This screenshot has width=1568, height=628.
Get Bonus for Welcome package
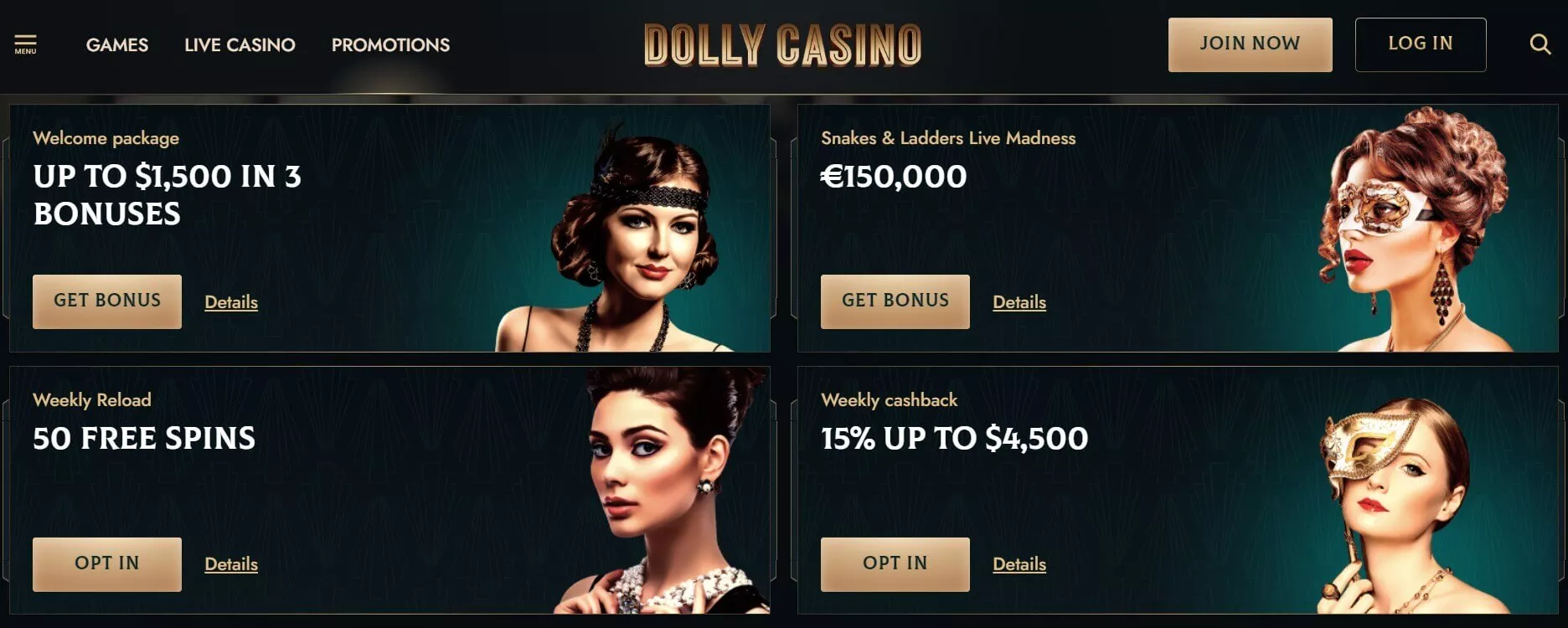[107, 301]
